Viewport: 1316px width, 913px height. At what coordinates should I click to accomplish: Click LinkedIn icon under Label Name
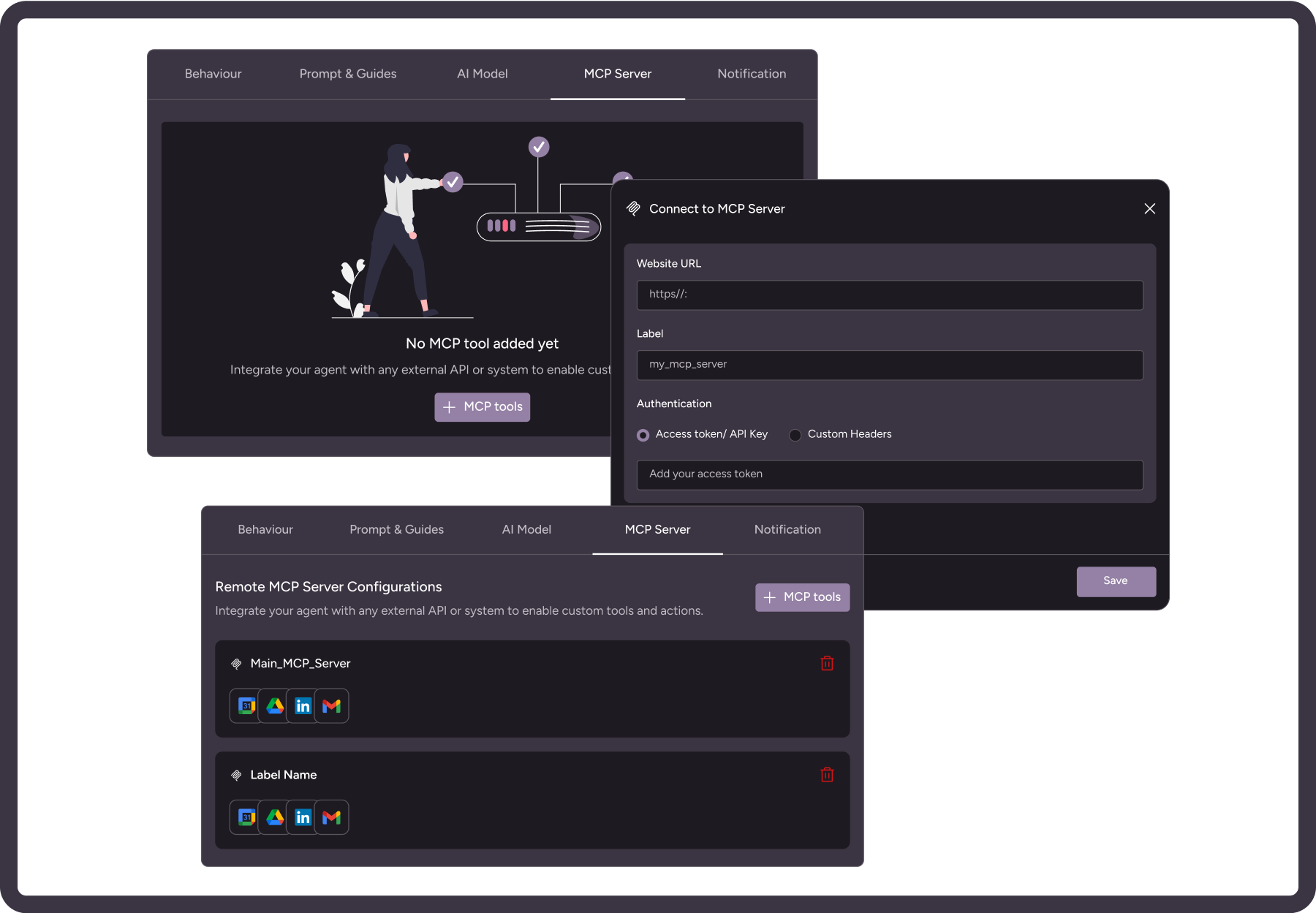pyautogui.click(x=303, y=817)
